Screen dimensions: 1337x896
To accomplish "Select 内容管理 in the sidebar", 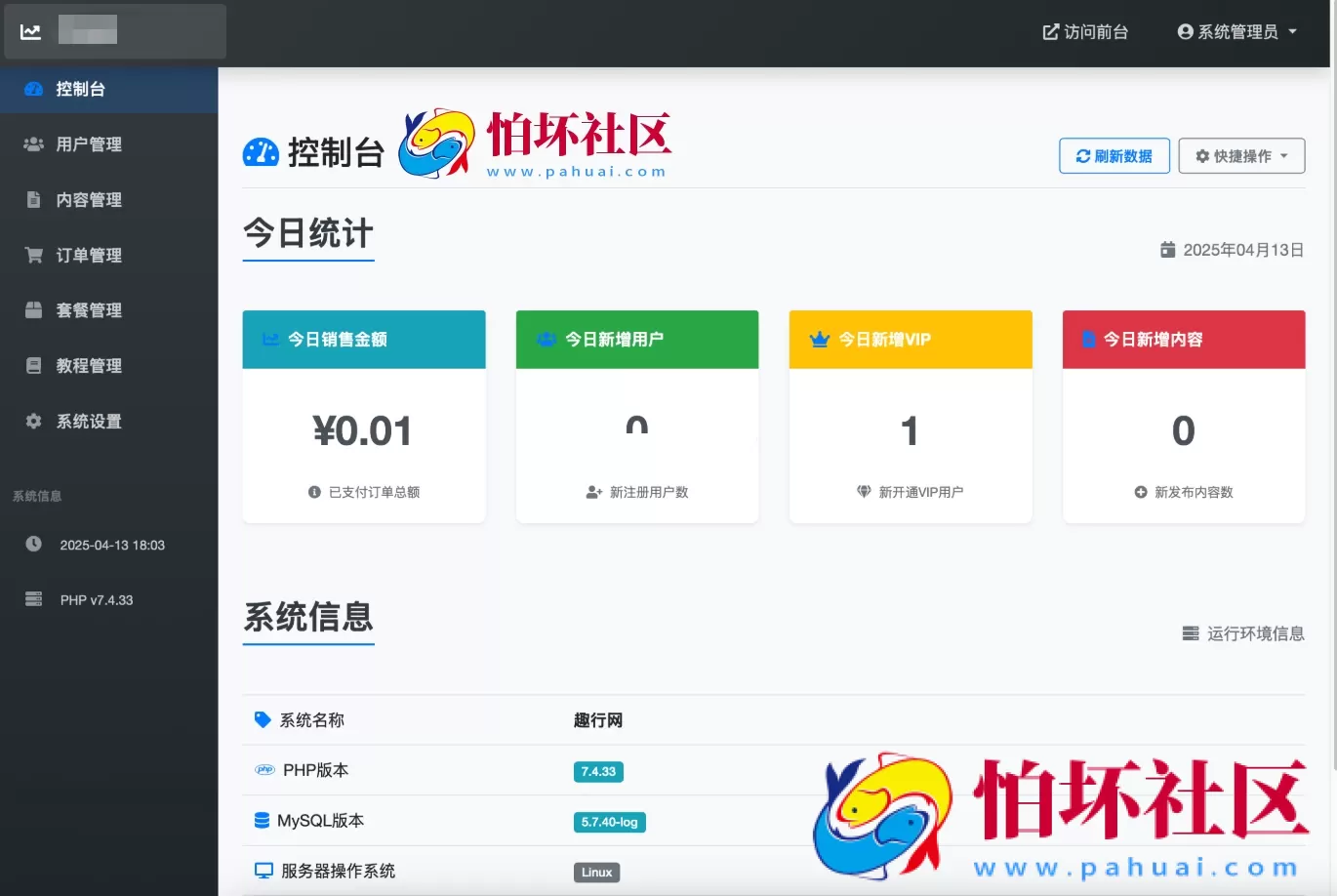I will pos(89,199).
